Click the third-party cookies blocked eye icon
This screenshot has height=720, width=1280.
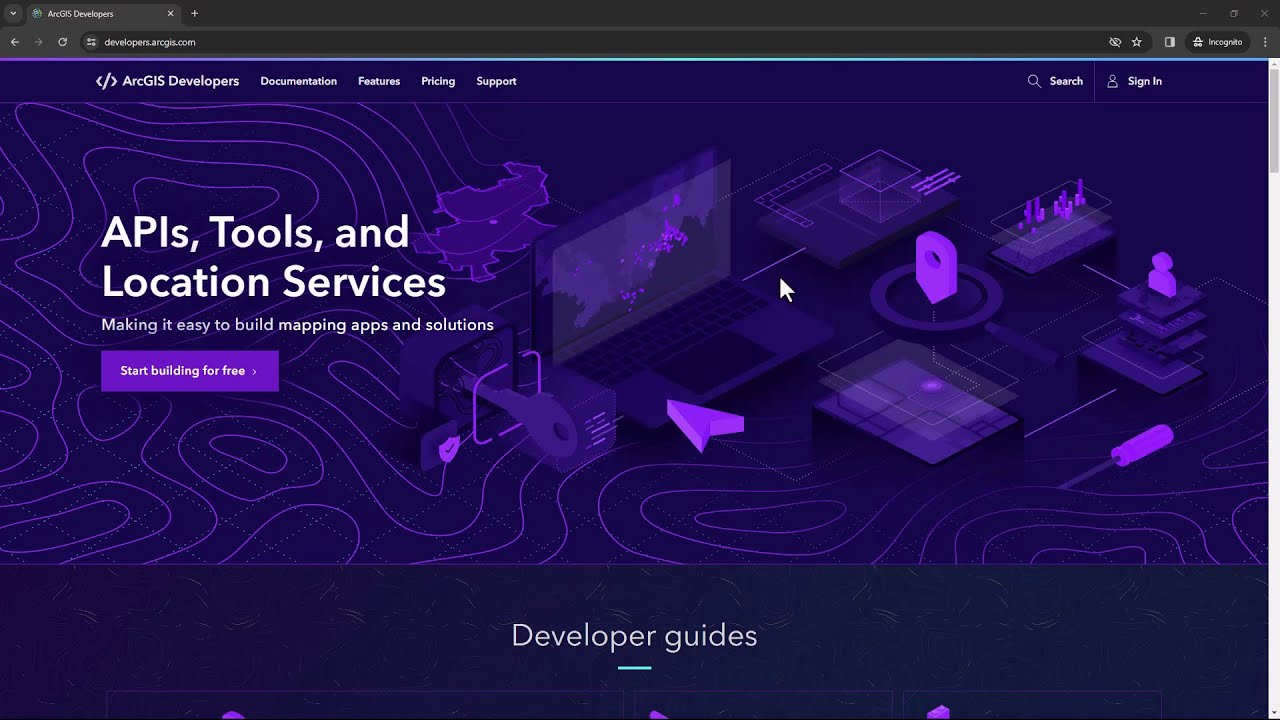[1115, 42]
